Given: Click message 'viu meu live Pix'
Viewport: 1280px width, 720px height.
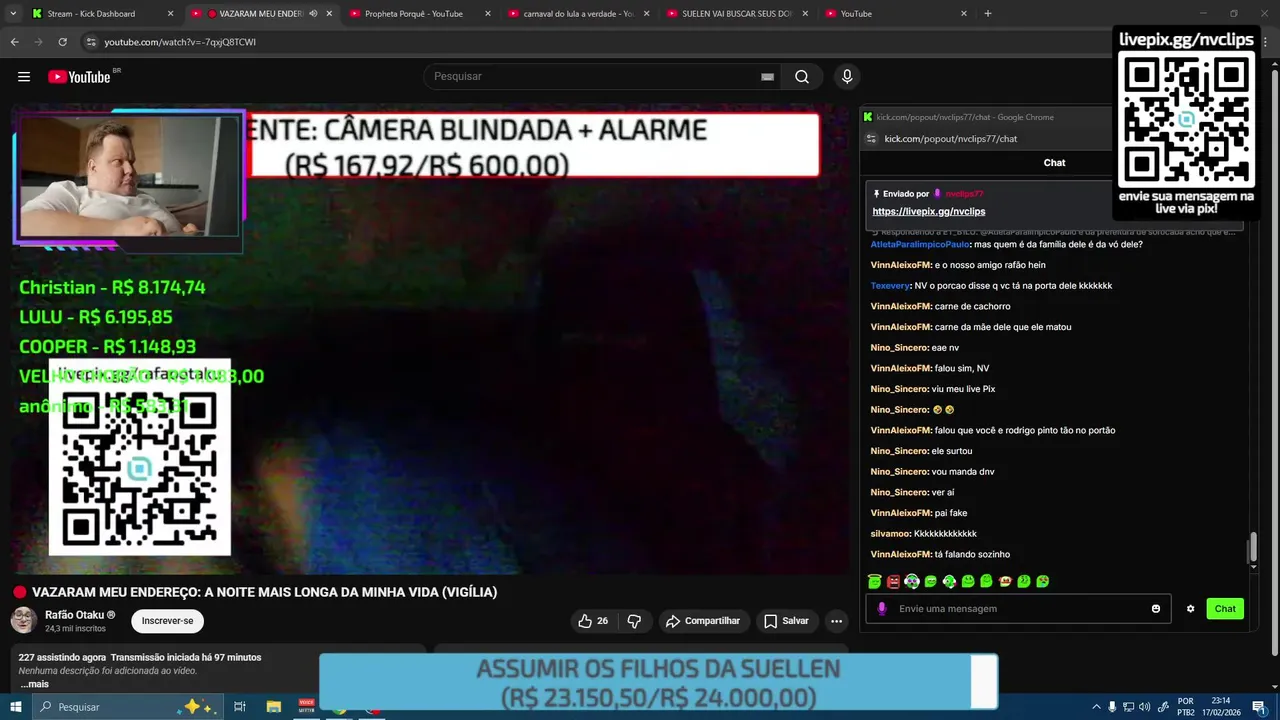Looking at the screenshot, I should [963, 389].
